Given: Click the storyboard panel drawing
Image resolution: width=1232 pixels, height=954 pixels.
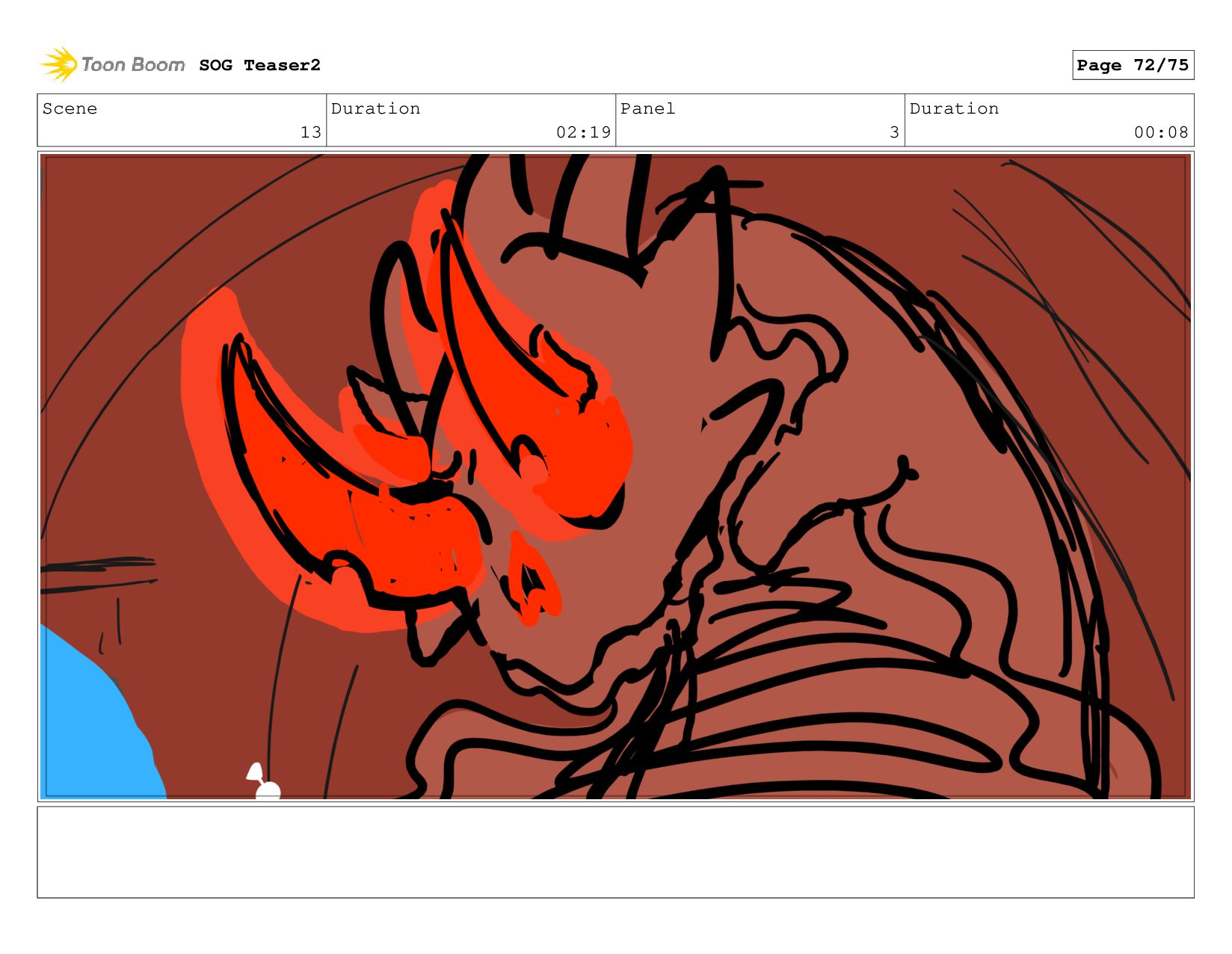Looking at the screenshot, I should pyautogui.click(x=615, y=476).
